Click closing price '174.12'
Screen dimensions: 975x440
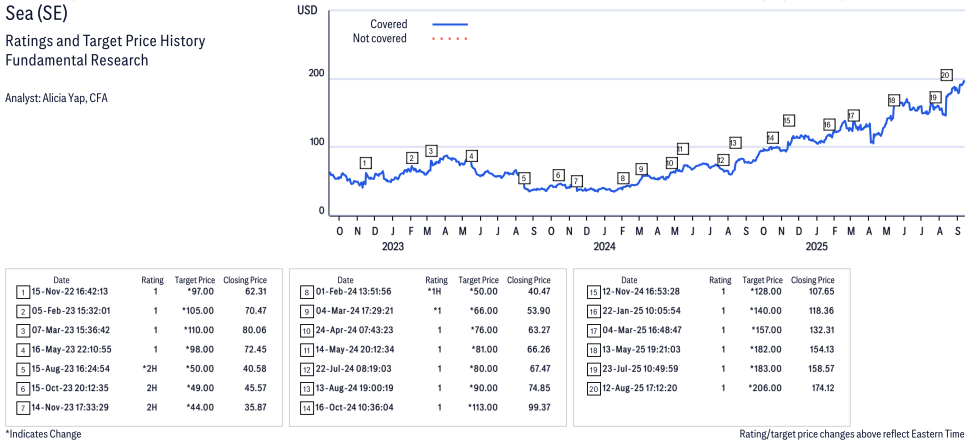tap(821, 388)
